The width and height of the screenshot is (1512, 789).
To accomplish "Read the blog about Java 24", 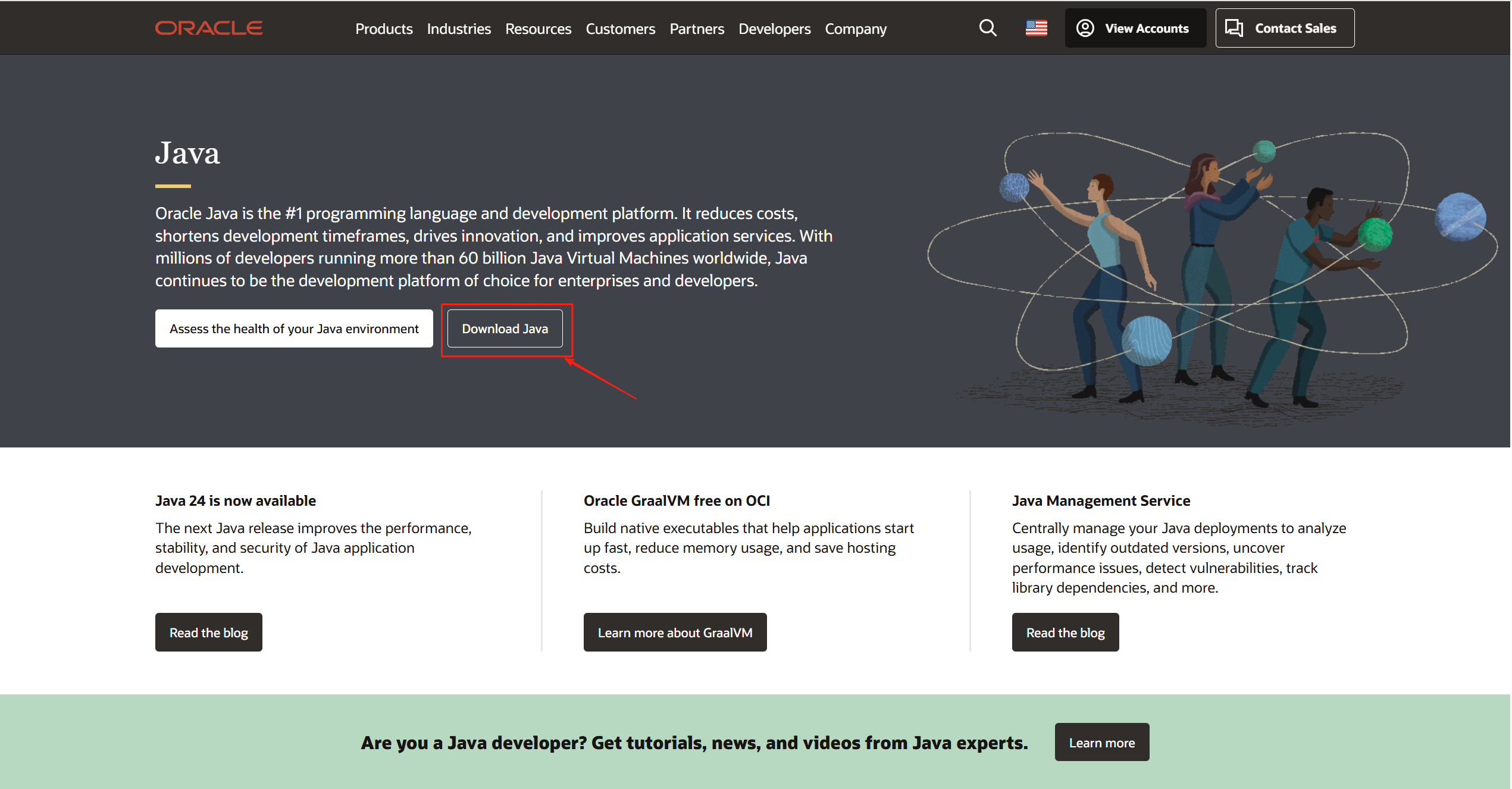I will 208,633.
